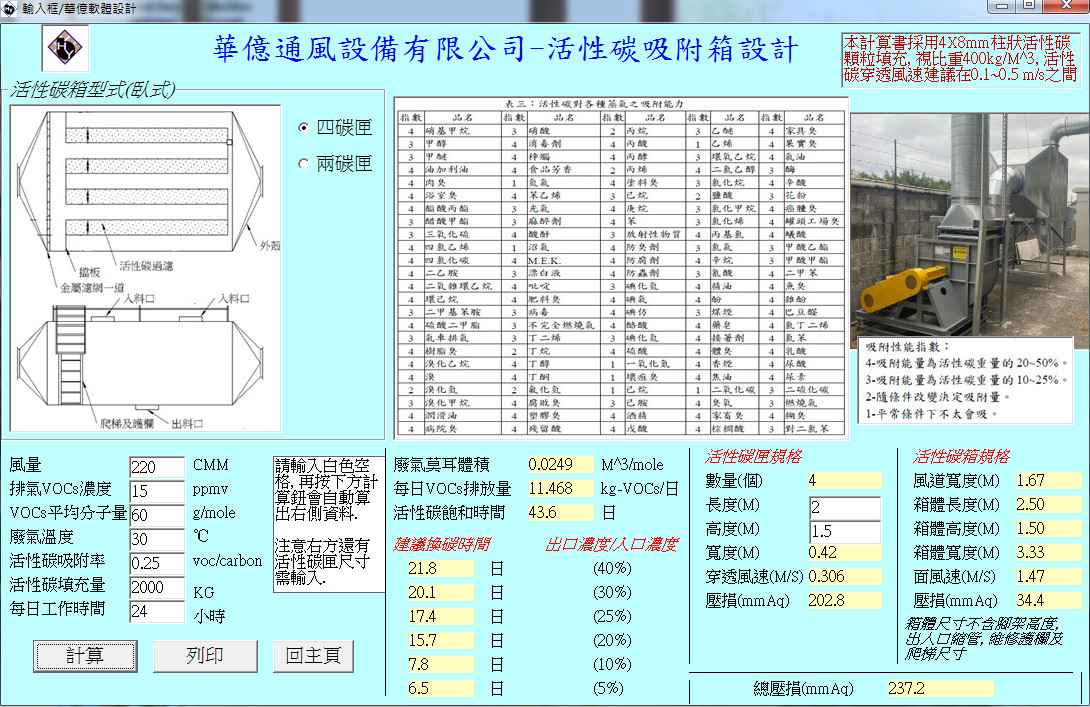Viewport: 1090px width, 707px height.
Task: Select the 兩碳匣 radio option
Action: [x=303, y=164]
